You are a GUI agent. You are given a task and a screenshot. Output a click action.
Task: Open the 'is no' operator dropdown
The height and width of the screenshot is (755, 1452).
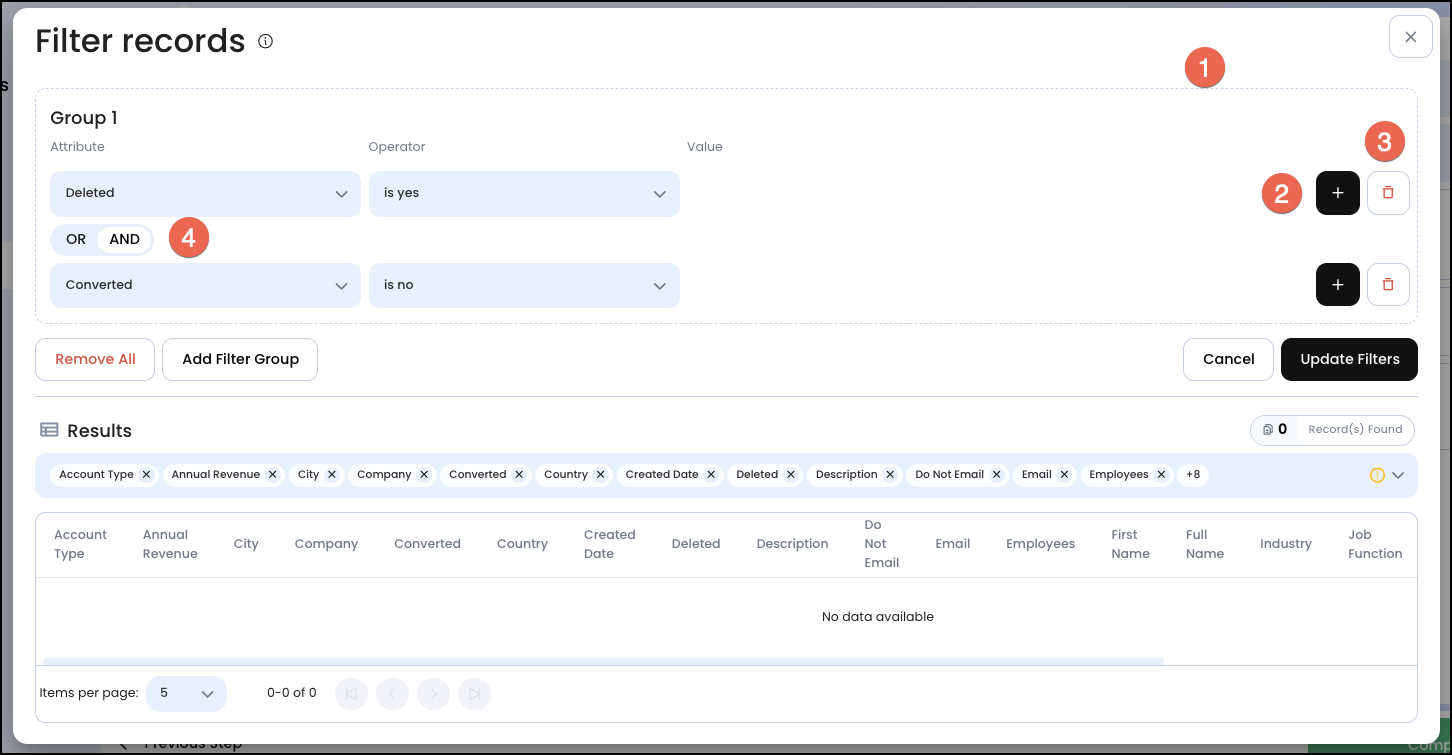tap(524, 285)
